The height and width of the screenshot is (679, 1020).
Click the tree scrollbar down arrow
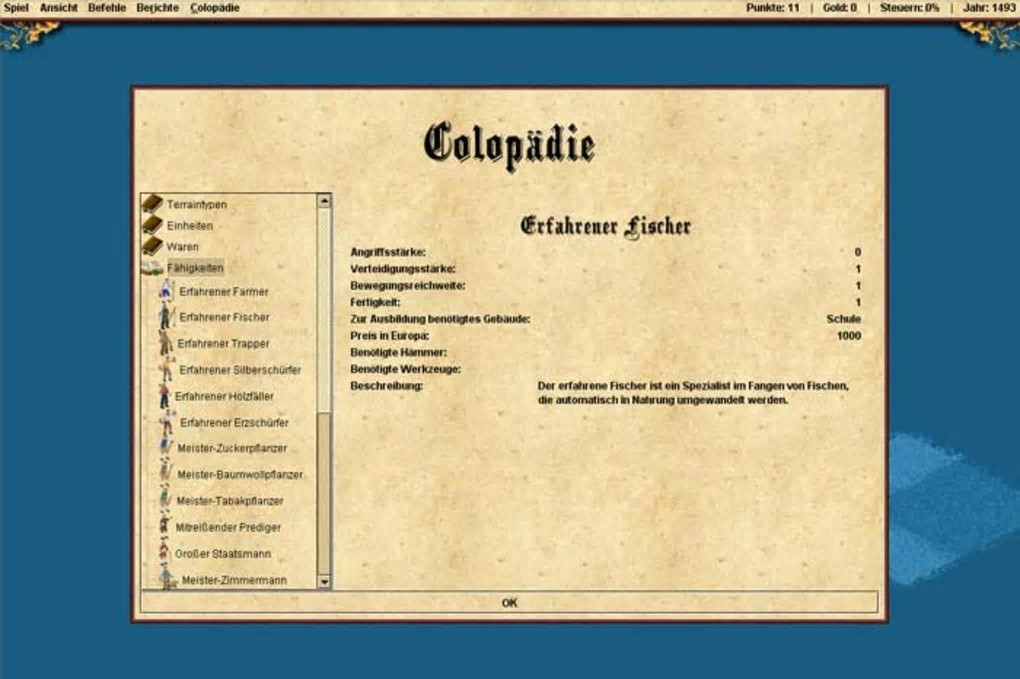(x=324, y=582)
